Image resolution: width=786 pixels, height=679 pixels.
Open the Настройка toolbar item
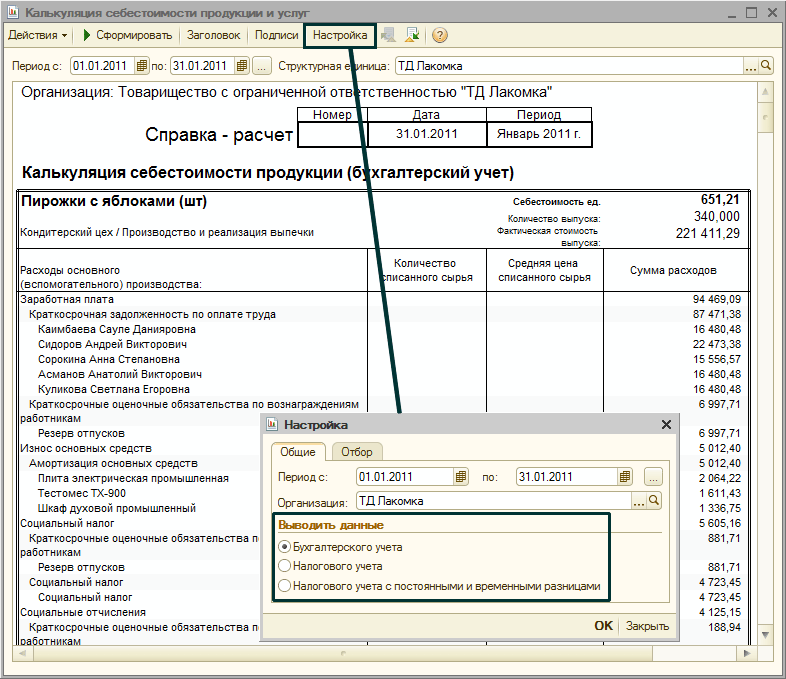coord(340,35)
